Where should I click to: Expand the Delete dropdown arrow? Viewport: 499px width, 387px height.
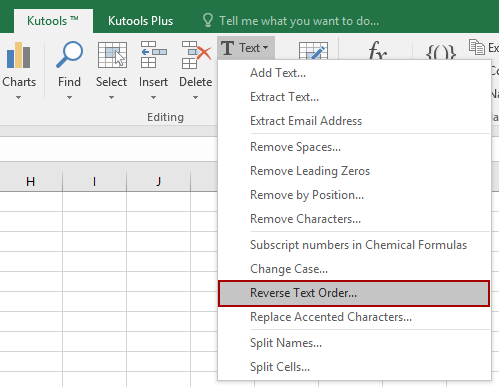(195, 97)
